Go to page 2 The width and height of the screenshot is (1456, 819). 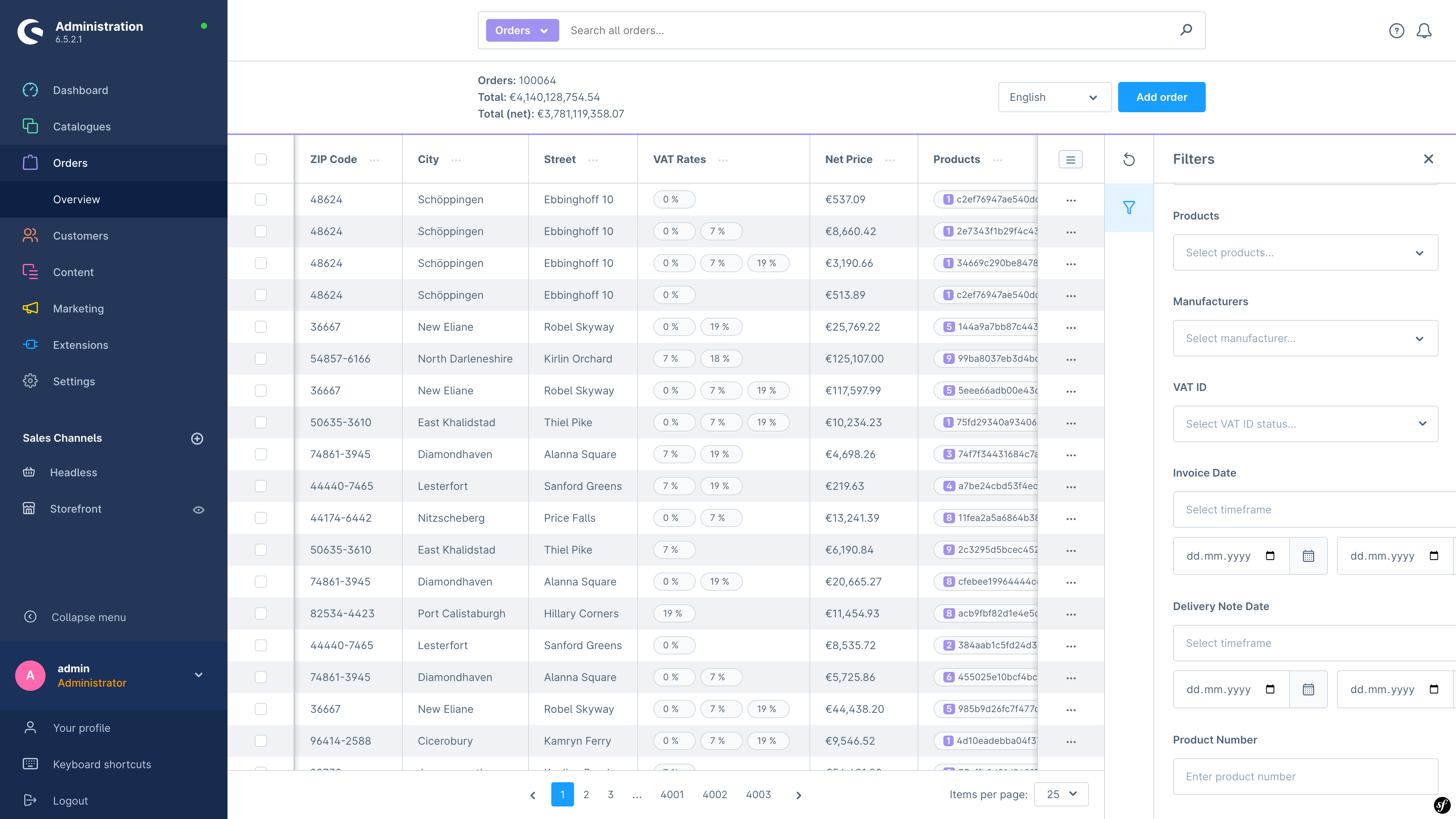pyautogui.click(x=586, y=795)
